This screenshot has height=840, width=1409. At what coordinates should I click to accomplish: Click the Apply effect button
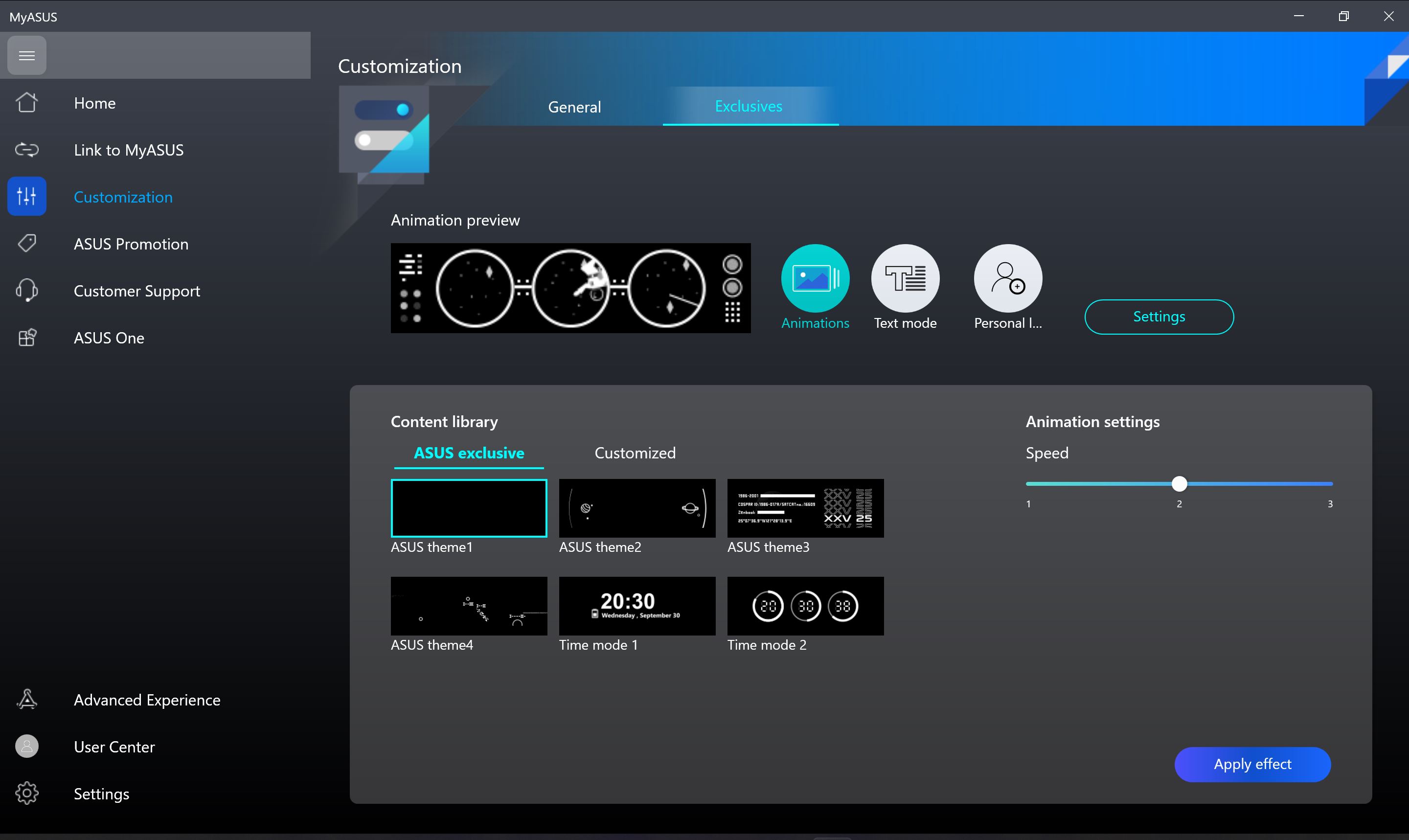click(x=1252, y=764)
